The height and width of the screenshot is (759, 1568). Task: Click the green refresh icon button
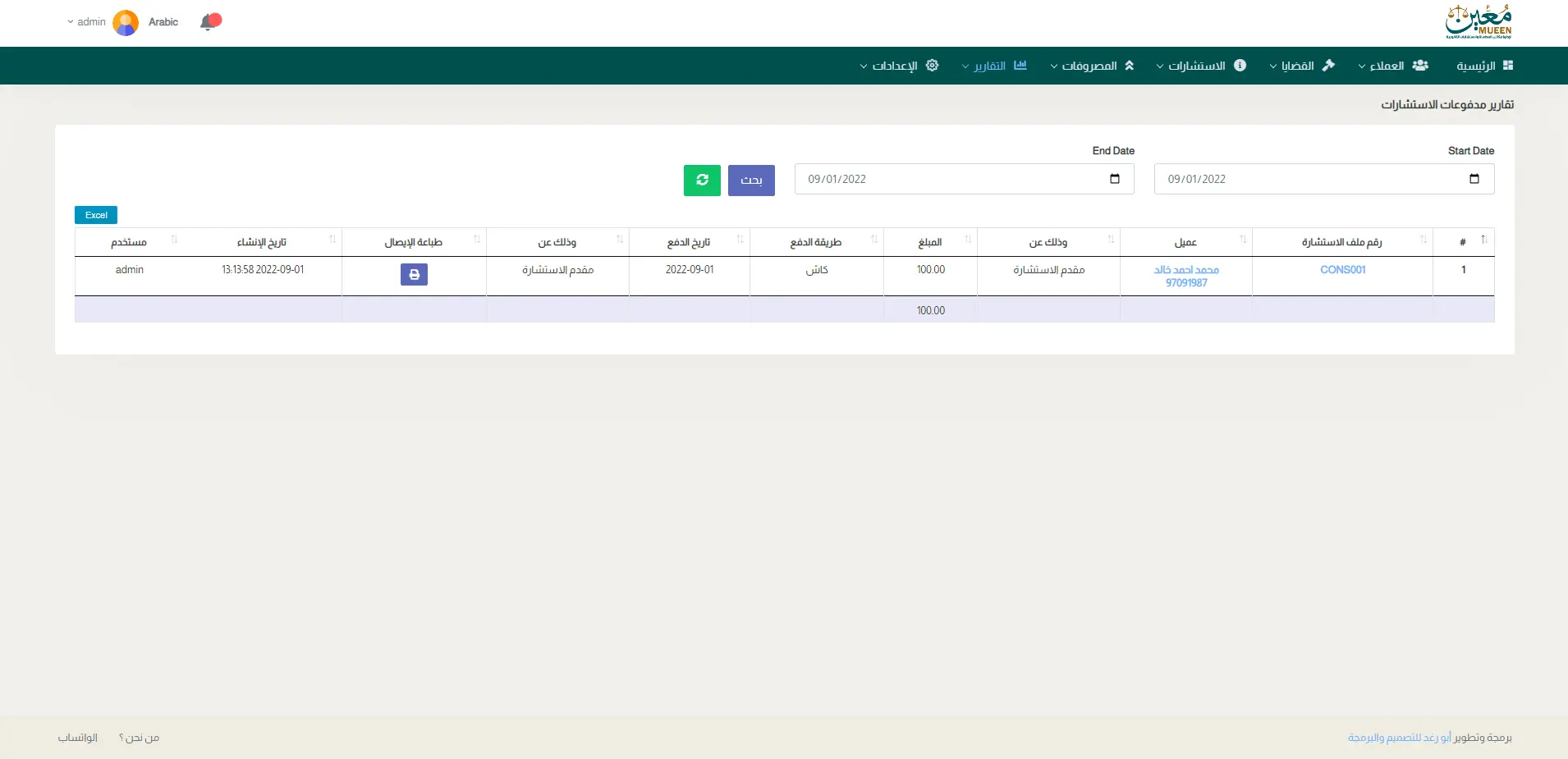[x=702, y=180]
